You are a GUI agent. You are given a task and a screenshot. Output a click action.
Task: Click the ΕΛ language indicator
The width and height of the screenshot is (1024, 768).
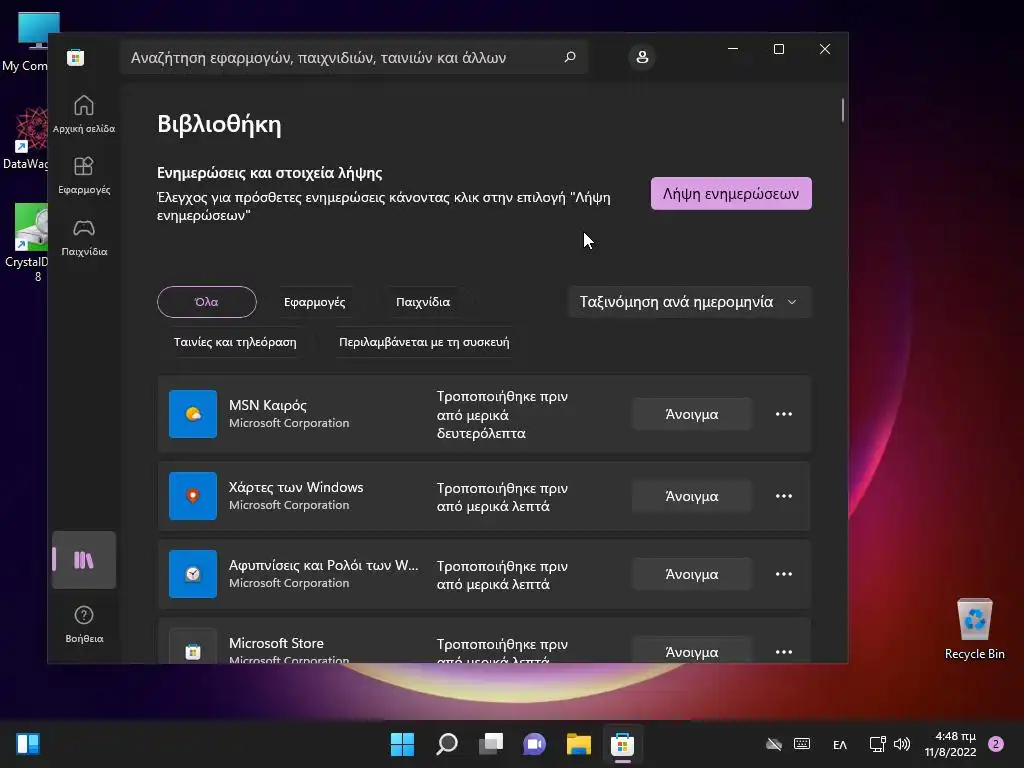coord(840,744)
